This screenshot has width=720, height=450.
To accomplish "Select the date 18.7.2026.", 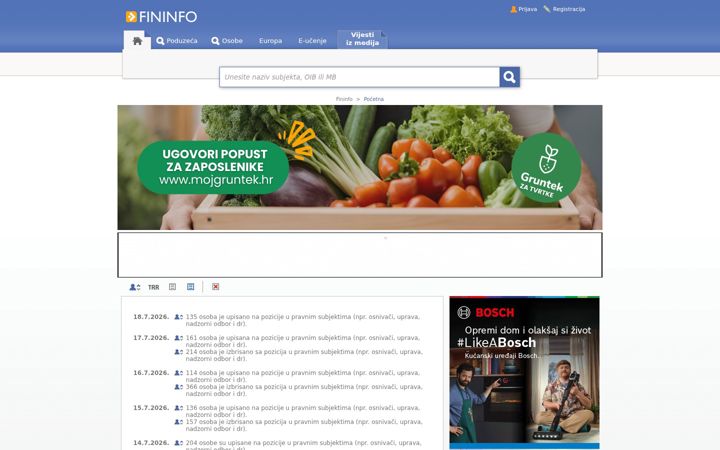I will [x=151, y=317].
